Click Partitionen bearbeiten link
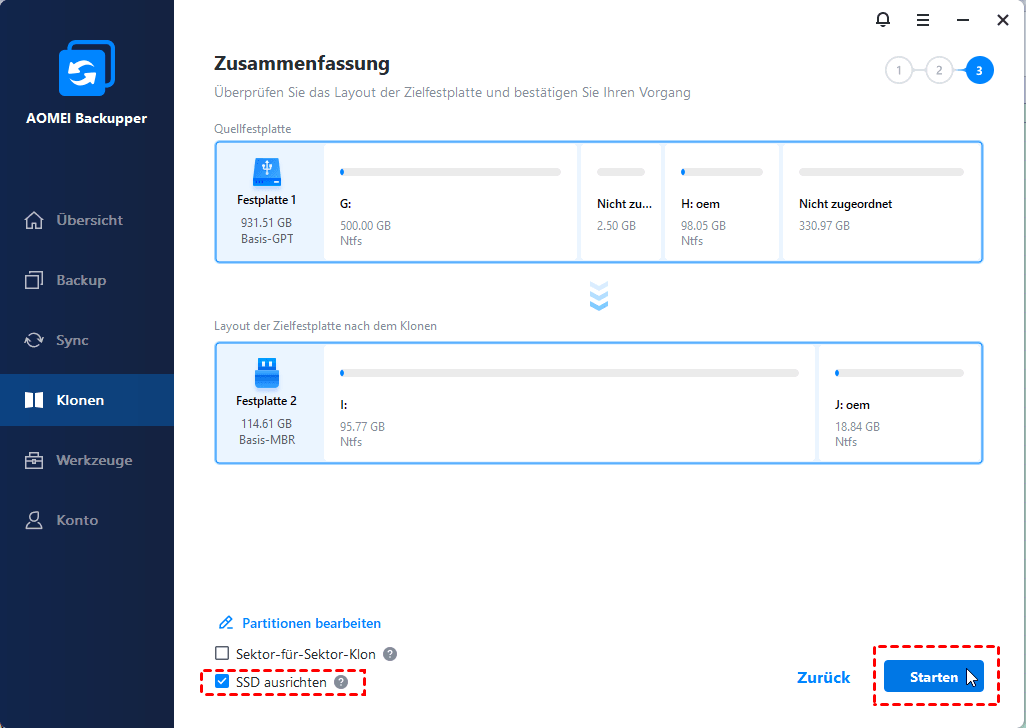 311,623
